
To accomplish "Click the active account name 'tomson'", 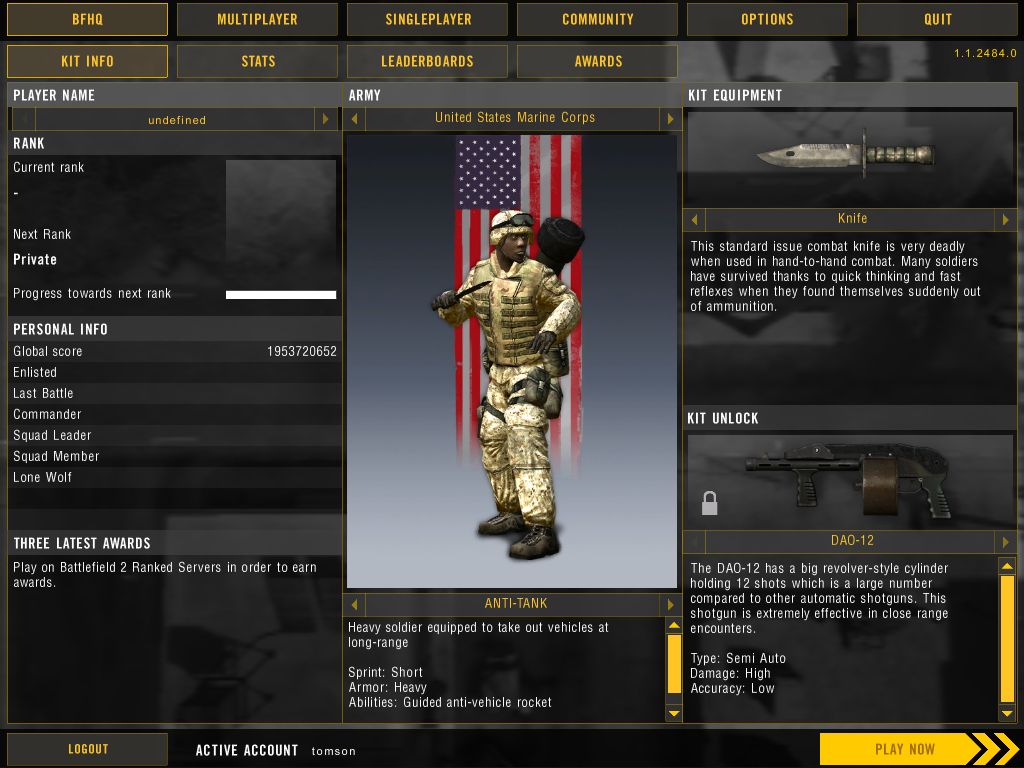I will (333, 751).
